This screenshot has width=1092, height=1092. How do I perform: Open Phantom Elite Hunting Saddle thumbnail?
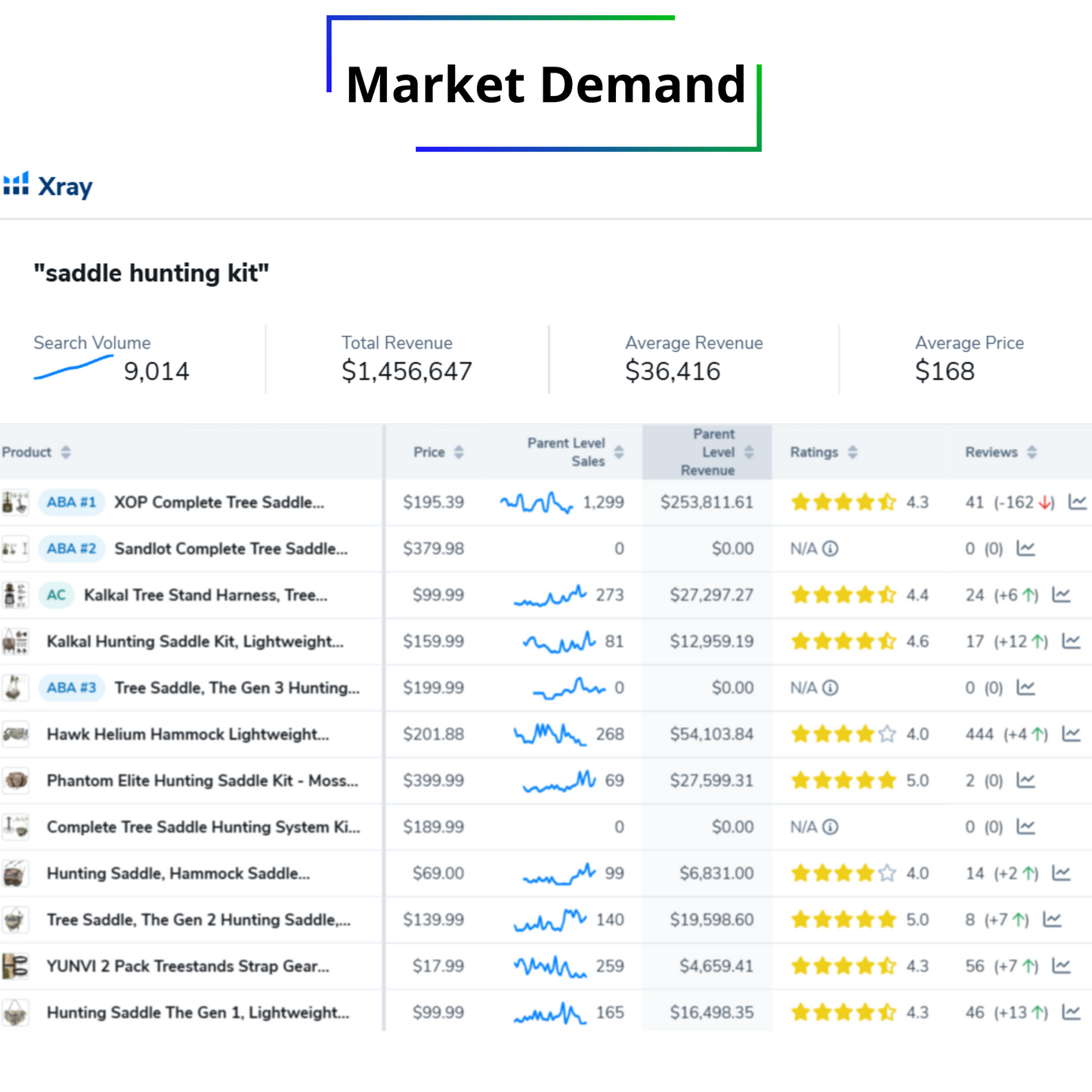[x=15, y=781]
